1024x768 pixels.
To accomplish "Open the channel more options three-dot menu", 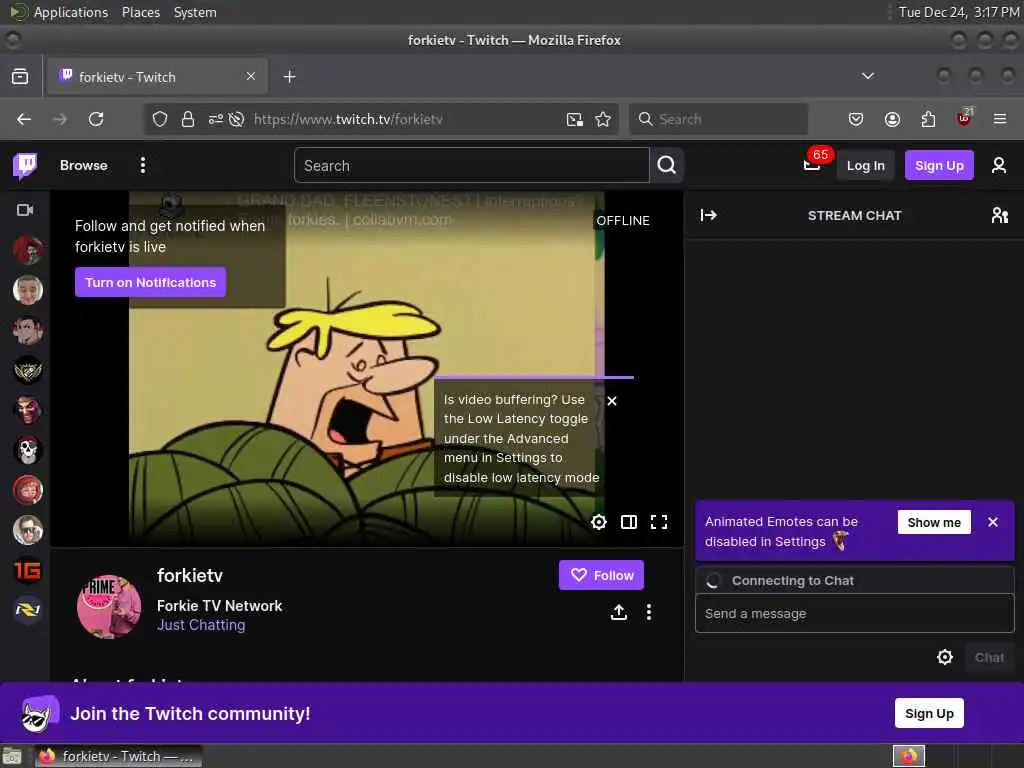I will (648, 612).
